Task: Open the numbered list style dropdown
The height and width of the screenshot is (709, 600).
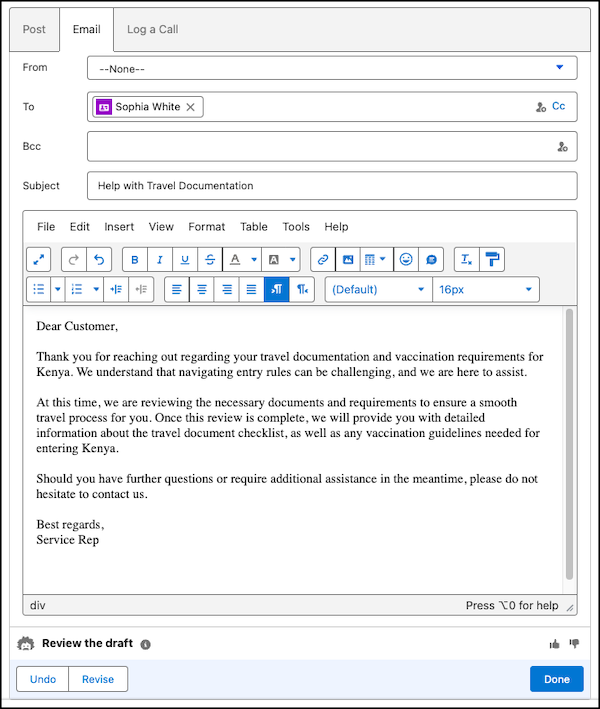Action: tap(96, 289)
